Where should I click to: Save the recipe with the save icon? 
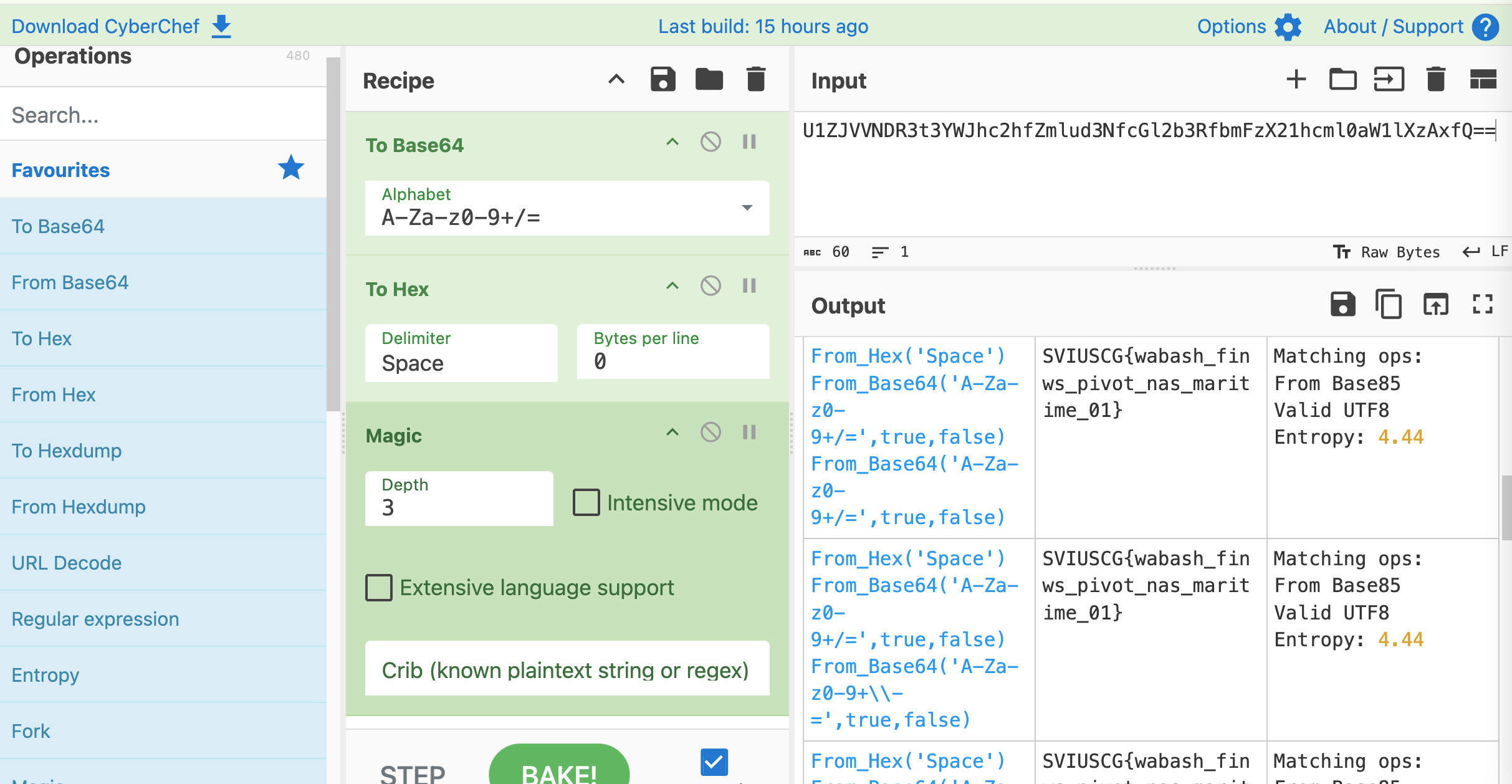point(663,80)
